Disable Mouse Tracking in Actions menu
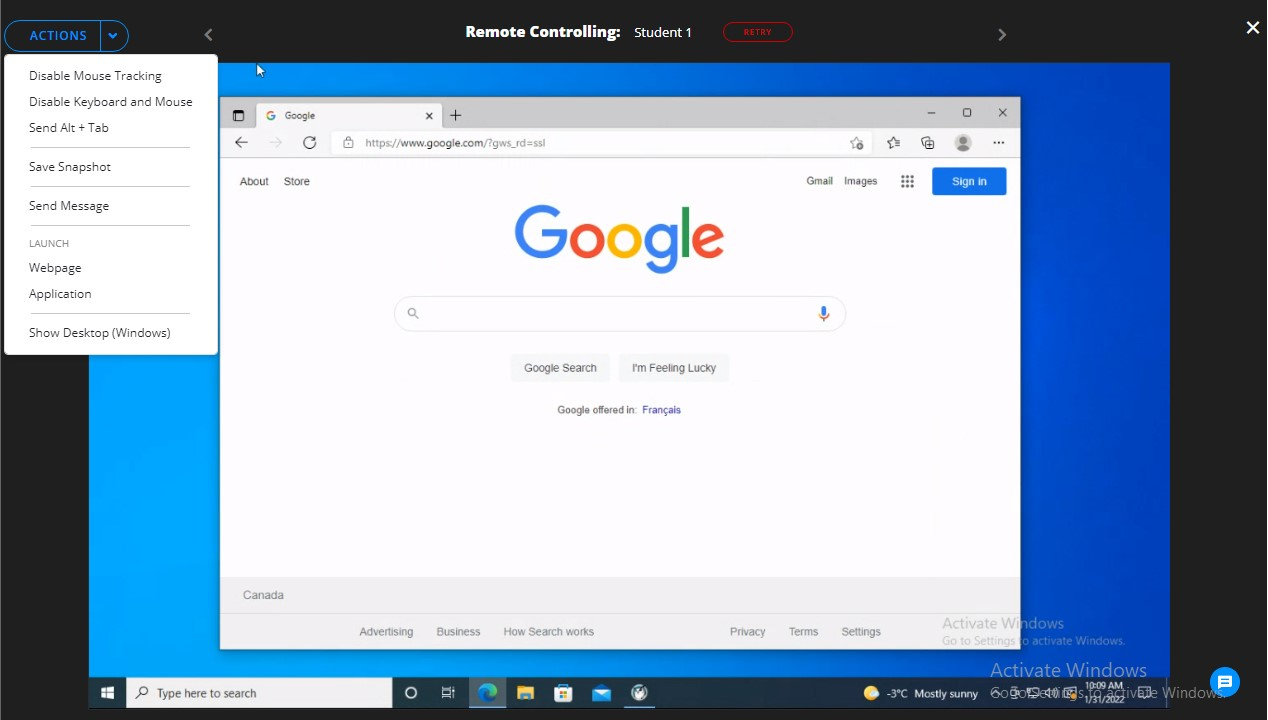The height and width of the screenshot is (720, 1268). [x=95, y=76]
